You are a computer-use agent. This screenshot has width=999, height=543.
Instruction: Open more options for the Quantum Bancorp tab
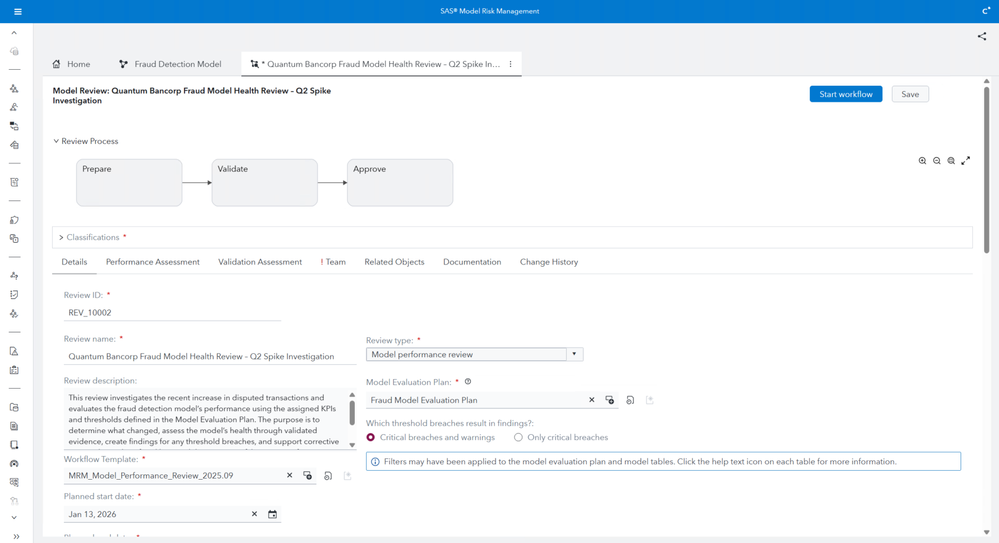pos(510,64)
